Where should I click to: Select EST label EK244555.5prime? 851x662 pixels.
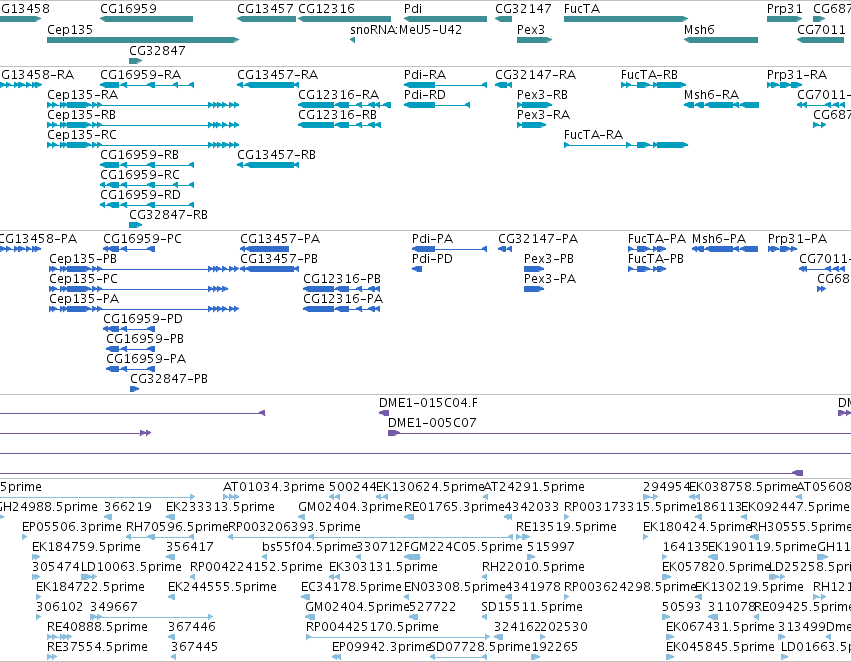[x=223, y=587]
